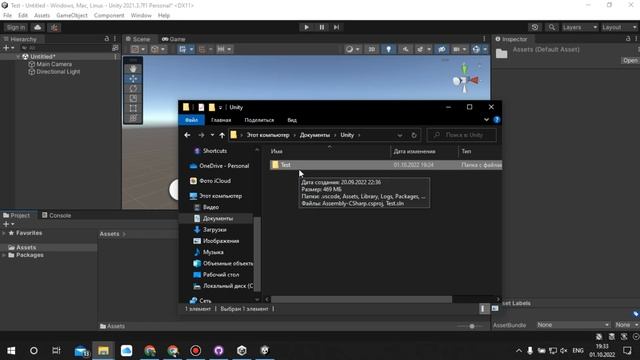The width and height of the screenshot is (640, 360).
Task: Expand Packages folder in Project panel
Action: (x=4, y=255)
